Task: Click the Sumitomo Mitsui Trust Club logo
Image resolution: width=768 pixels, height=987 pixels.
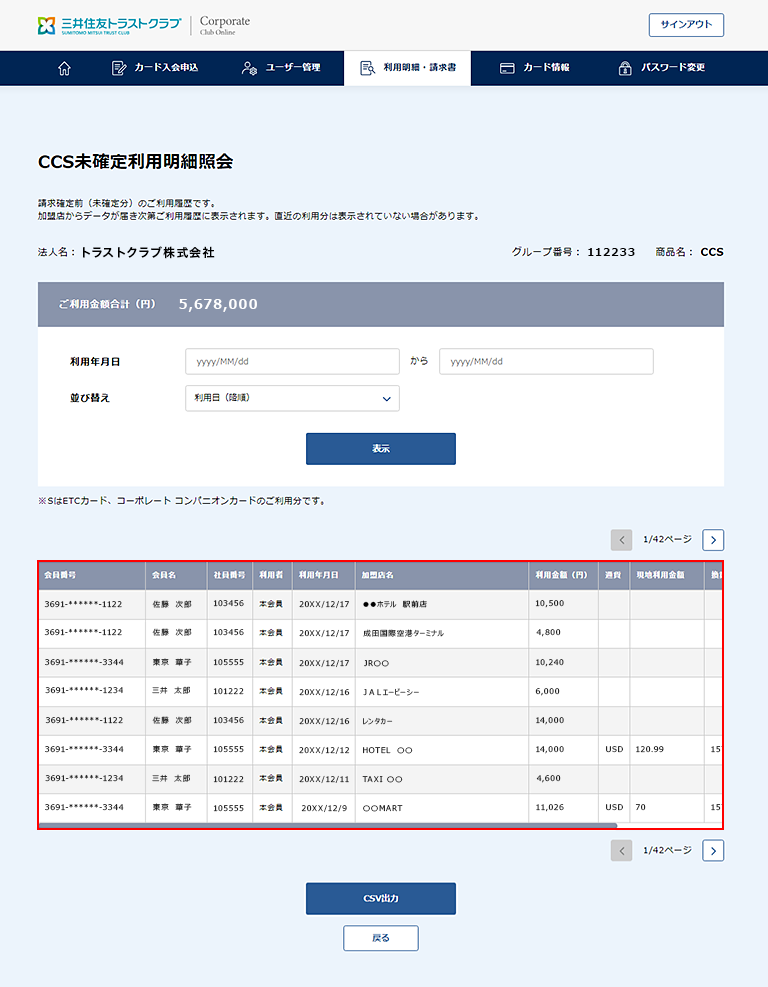Action: click(x=110, y=25)
